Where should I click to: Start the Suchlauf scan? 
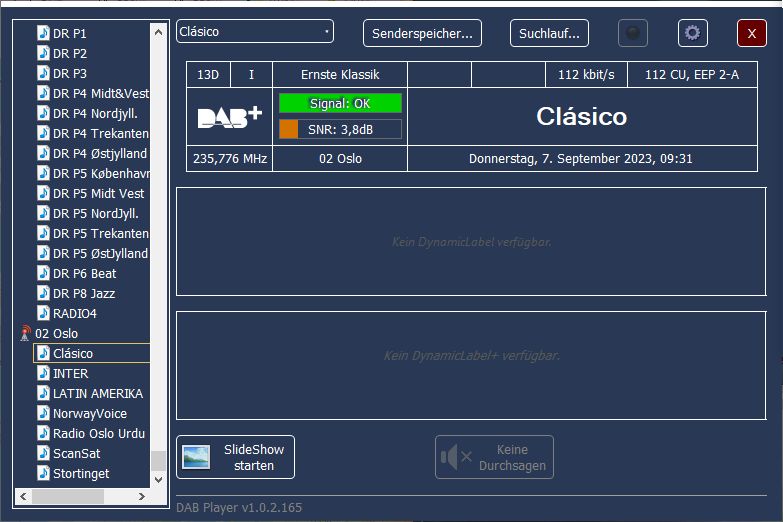(549, 33)
